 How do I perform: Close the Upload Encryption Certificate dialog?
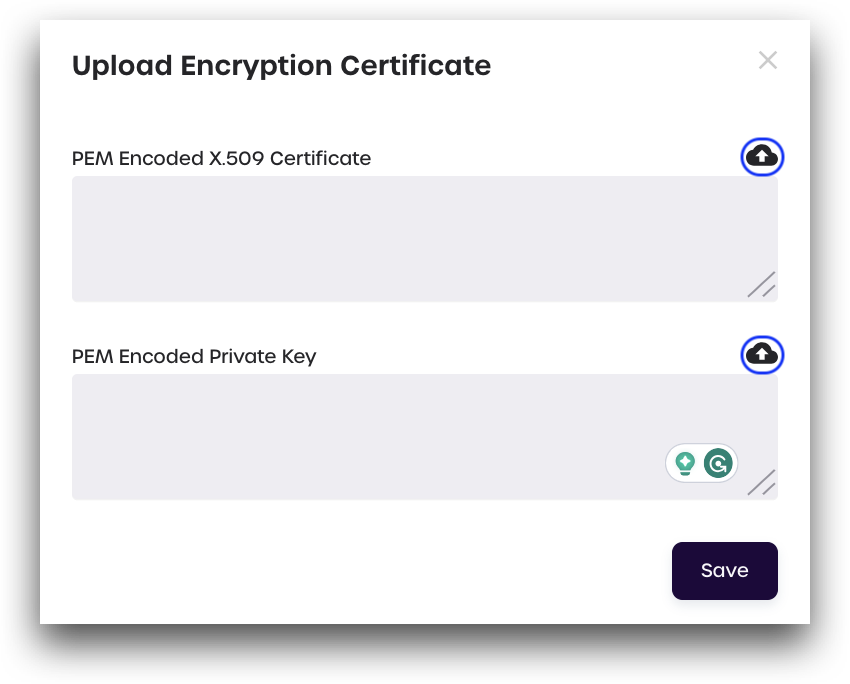pyautogui.click(x=767, y=60)
